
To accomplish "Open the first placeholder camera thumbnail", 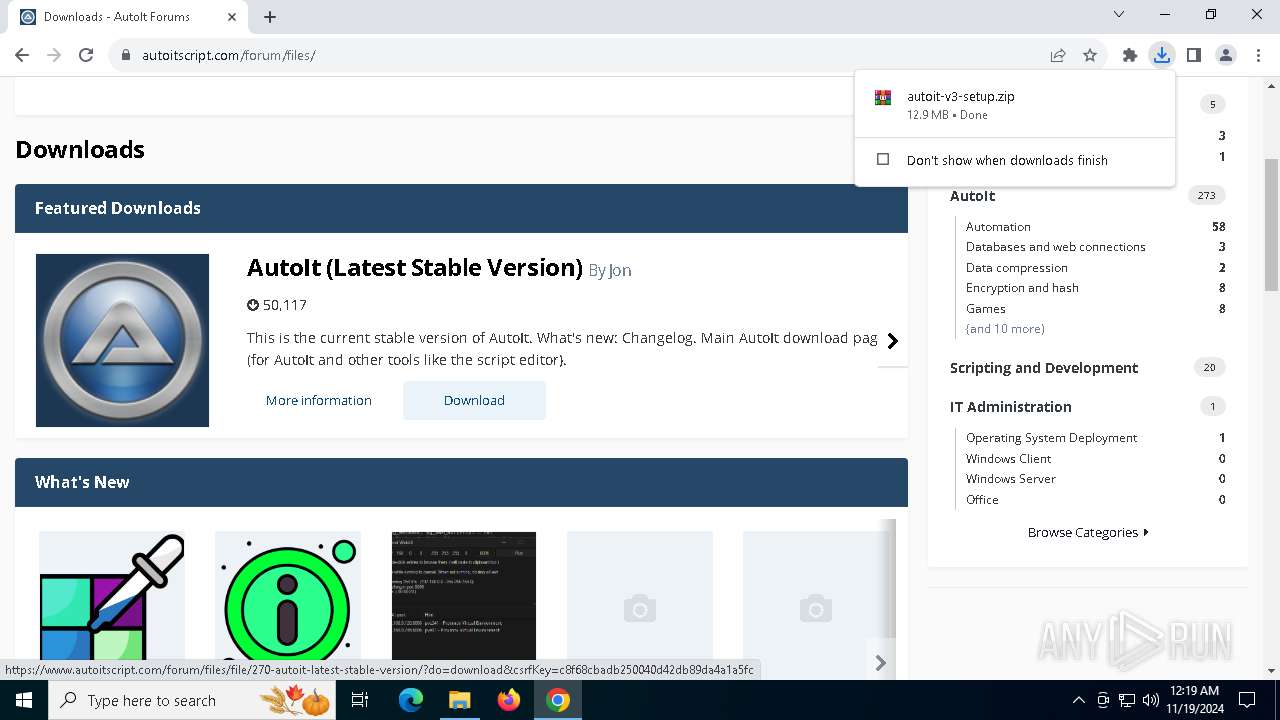I will tap(640, 596).
